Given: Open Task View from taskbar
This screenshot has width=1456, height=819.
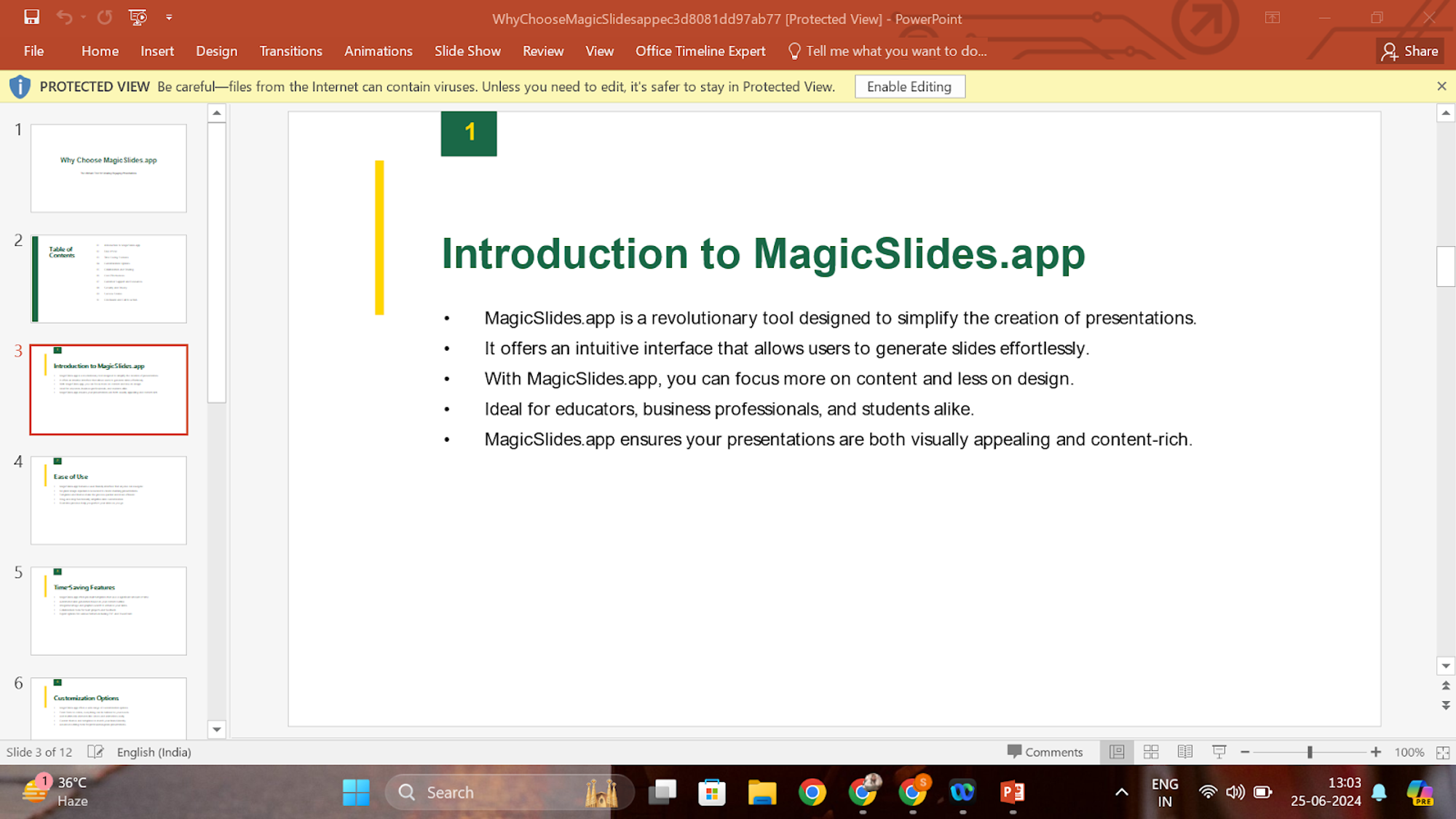Looking at the screenshot, I should point(662,792).
